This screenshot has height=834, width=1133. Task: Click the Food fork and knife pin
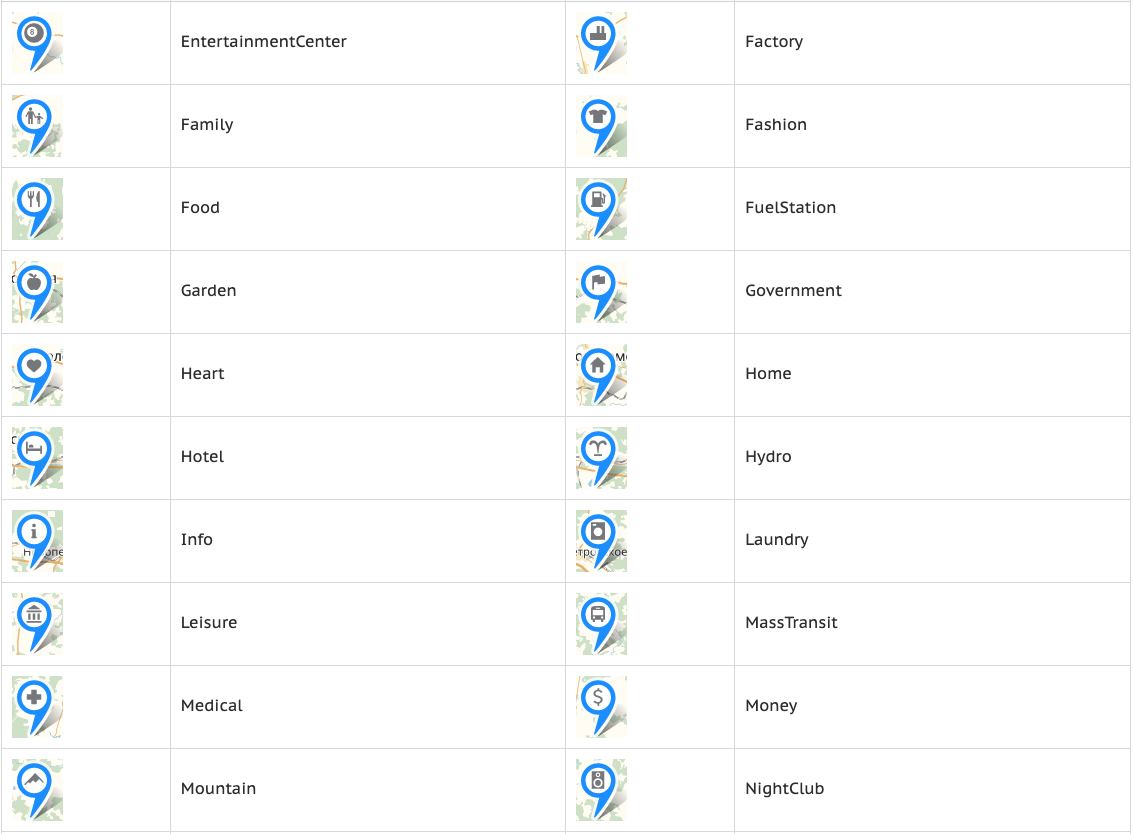(x=37, y=209)
